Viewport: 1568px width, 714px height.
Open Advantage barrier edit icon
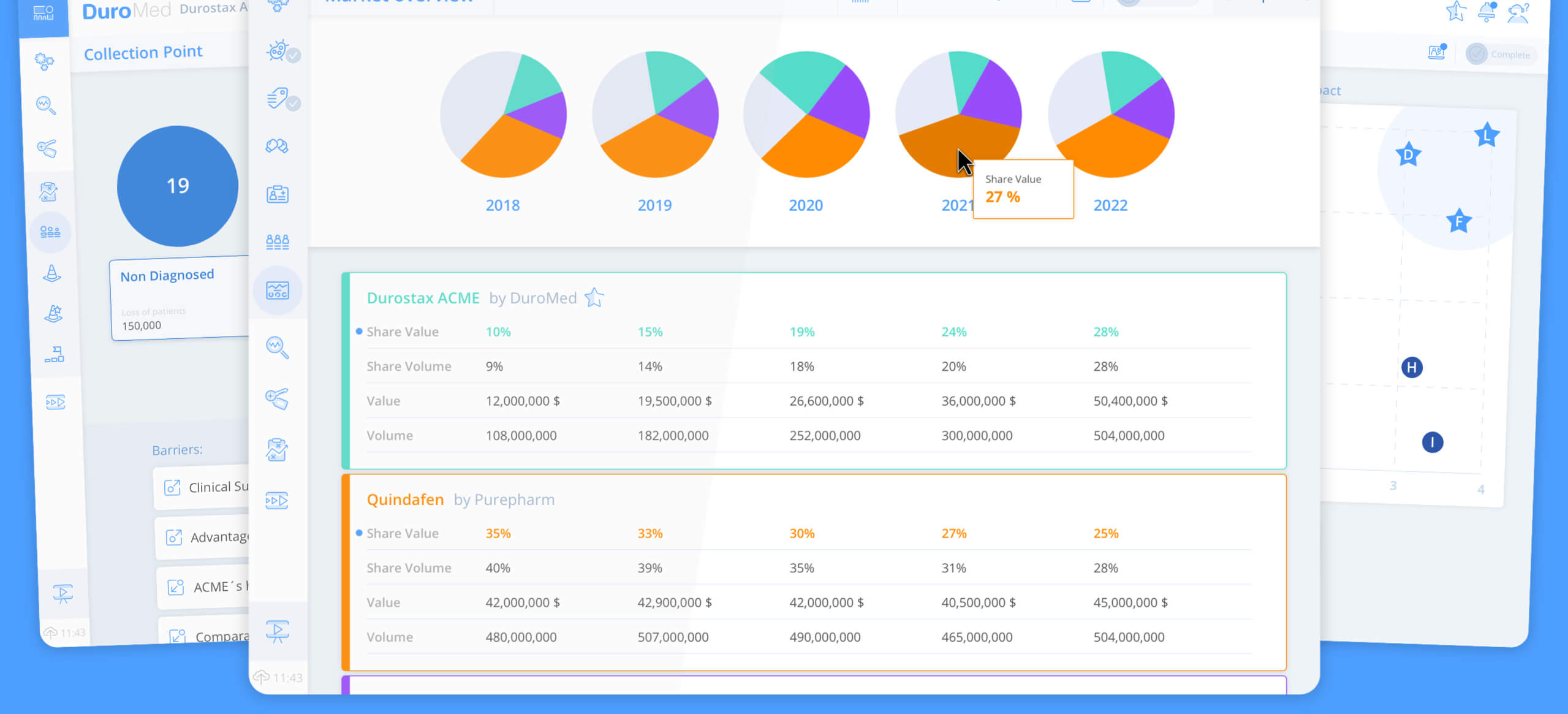click(174, 537)
